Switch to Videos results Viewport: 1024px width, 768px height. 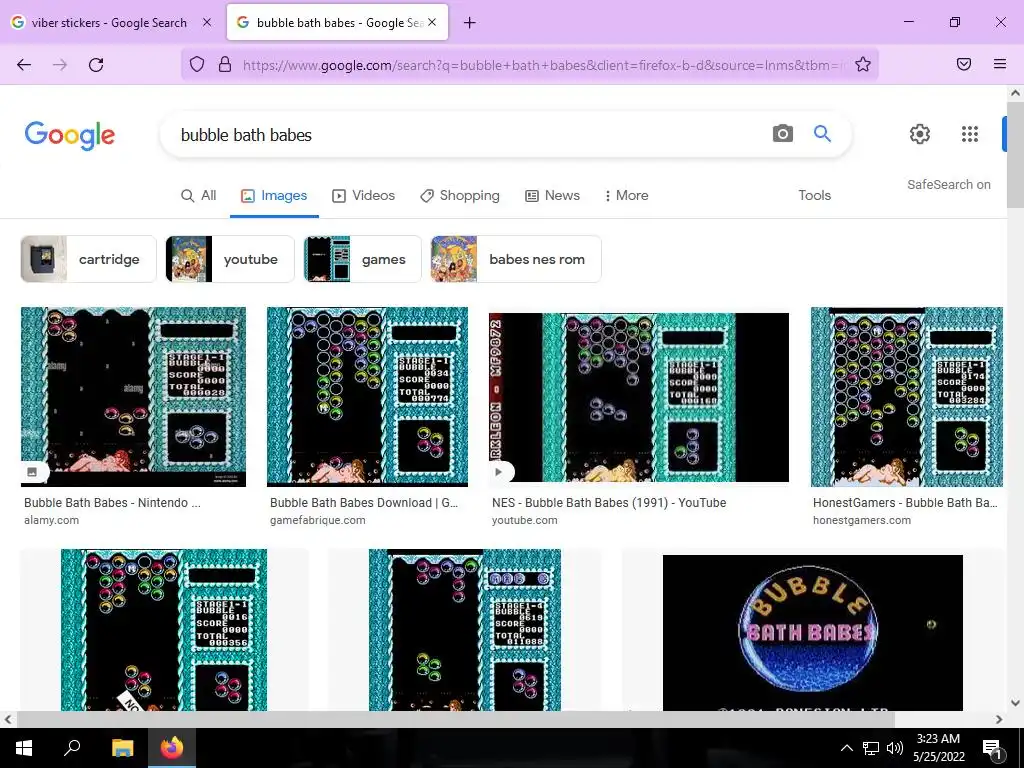(x=364, y=195)
